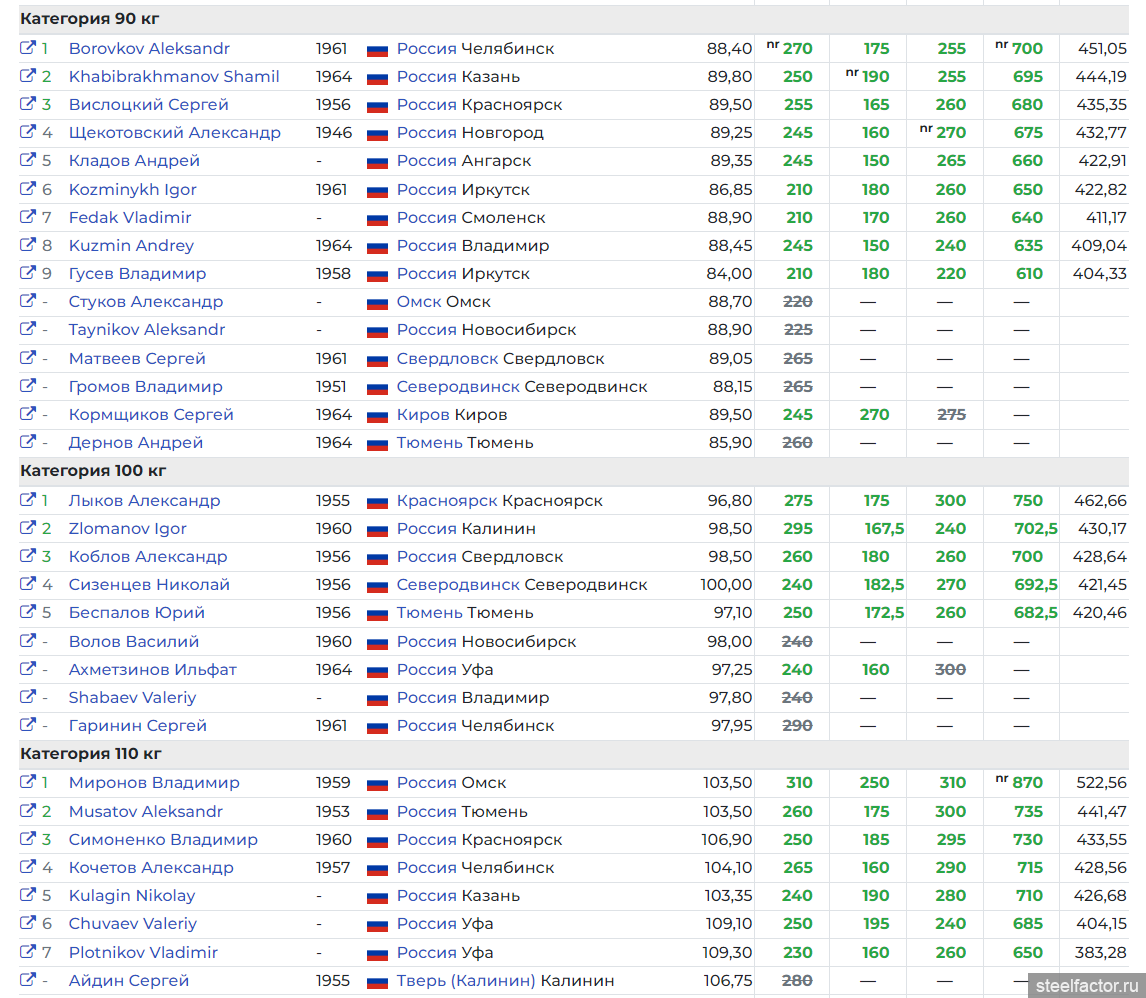Image resolution: width=1146 pixels, height=998 pixels.
Task: Open external link icon for Миронов Владимир
Action: [28, 782]
